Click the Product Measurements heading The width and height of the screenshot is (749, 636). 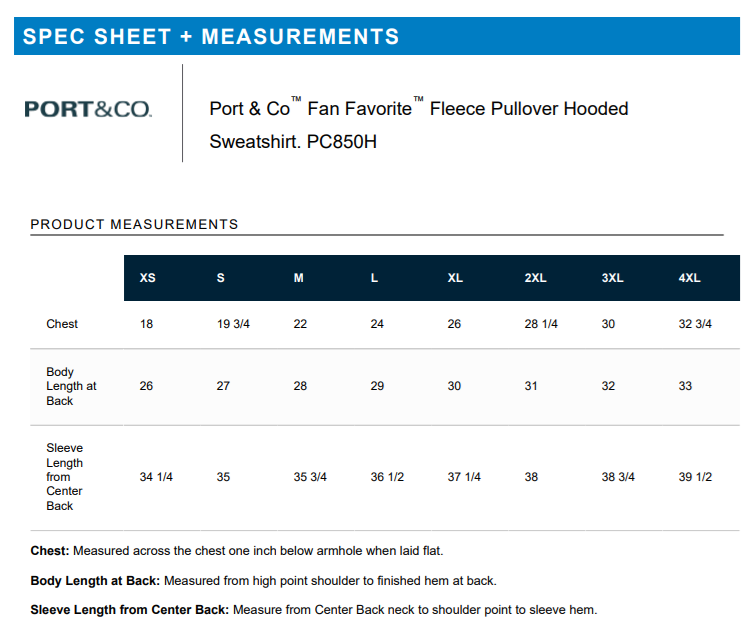(x=134, y=224)
